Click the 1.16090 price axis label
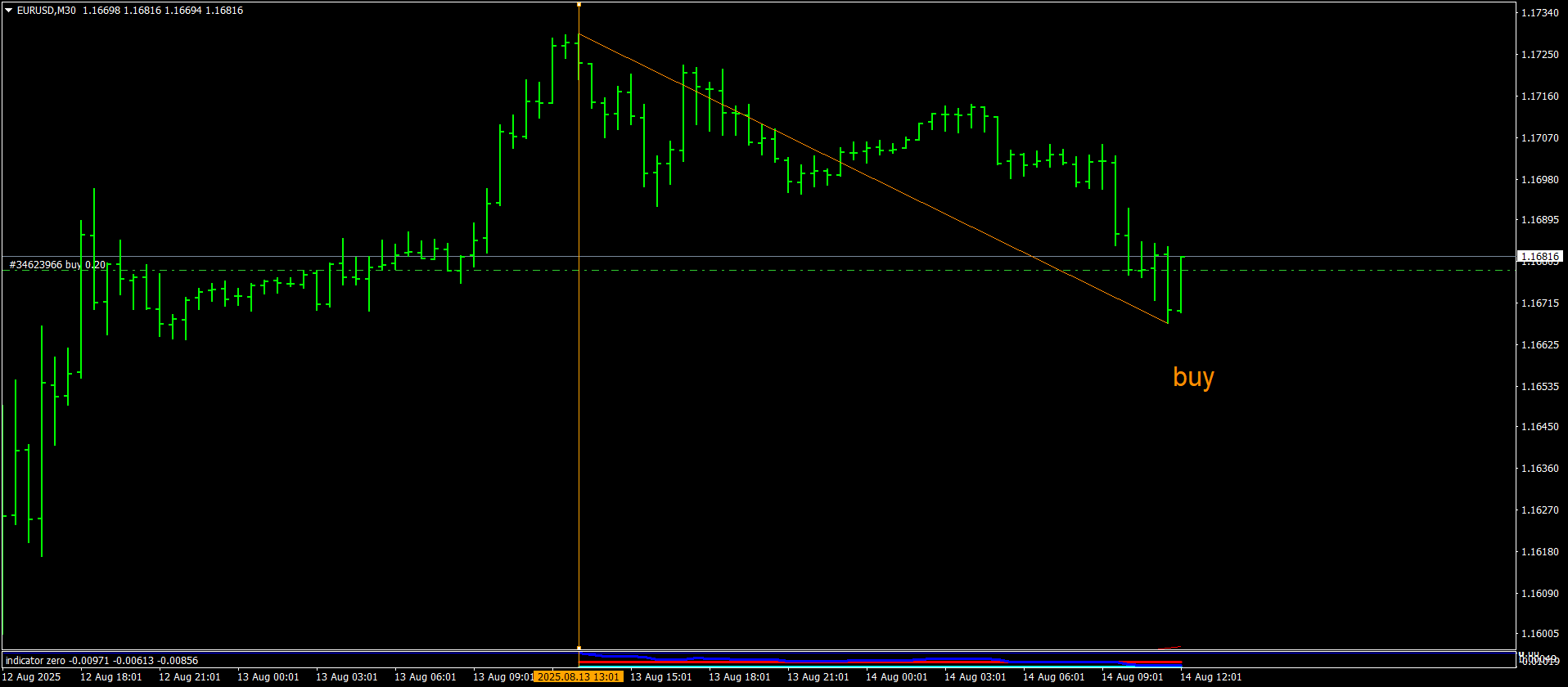 (x=1539, y=594)
